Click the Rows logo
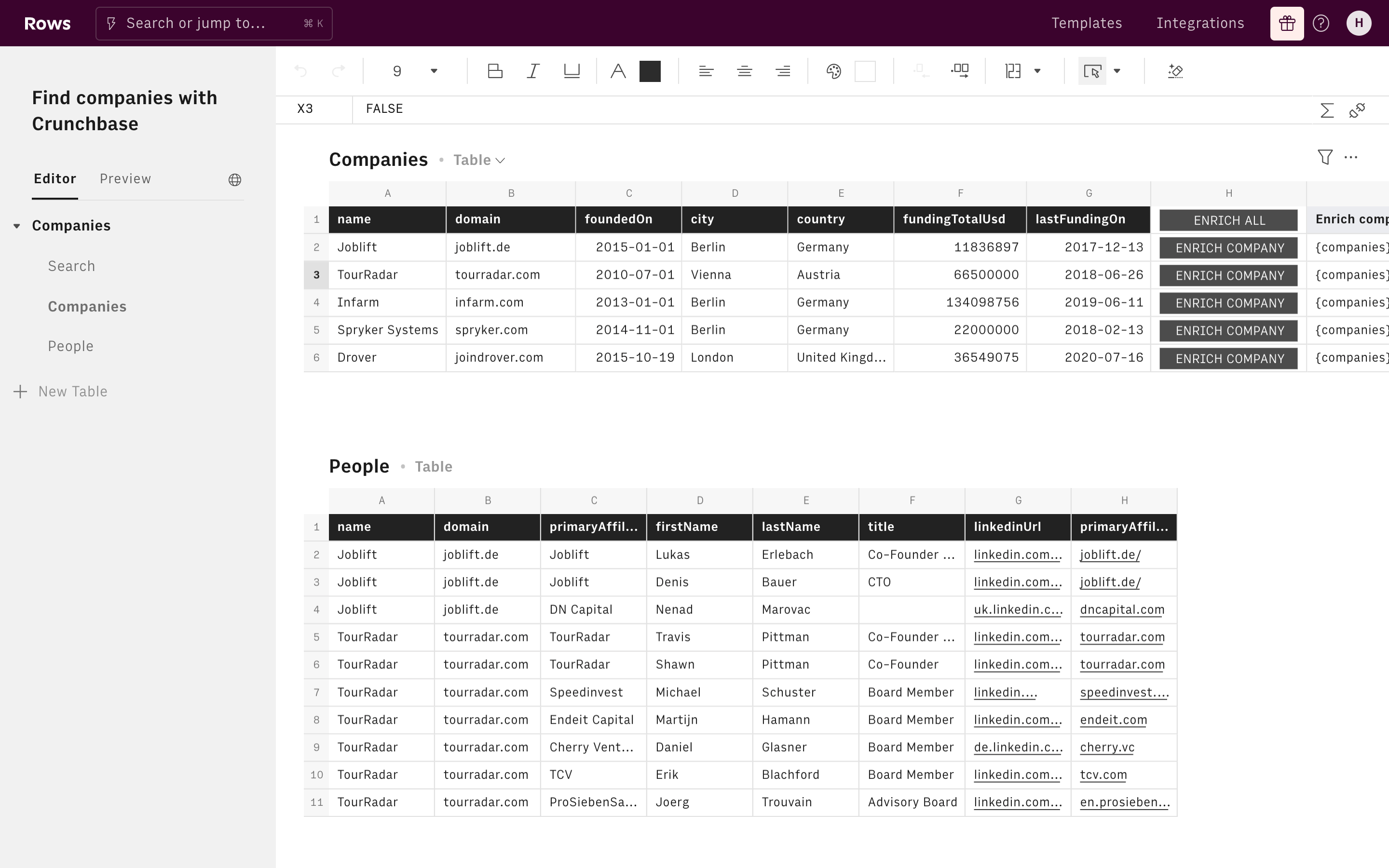The image size is (1389, 868). click(x=48, y=24)
